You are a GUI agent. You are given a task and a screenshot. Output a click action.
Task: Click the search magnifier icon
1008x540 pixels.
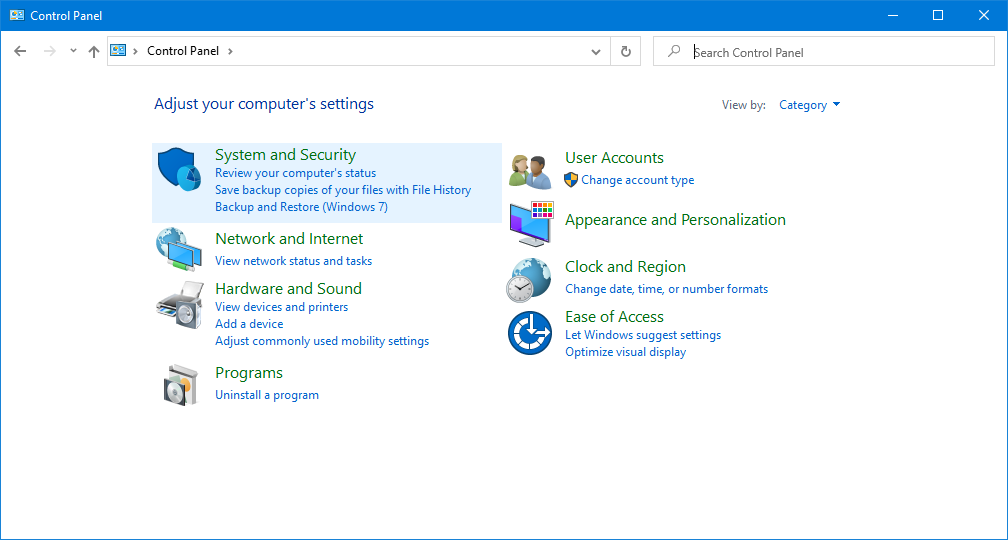674,51
